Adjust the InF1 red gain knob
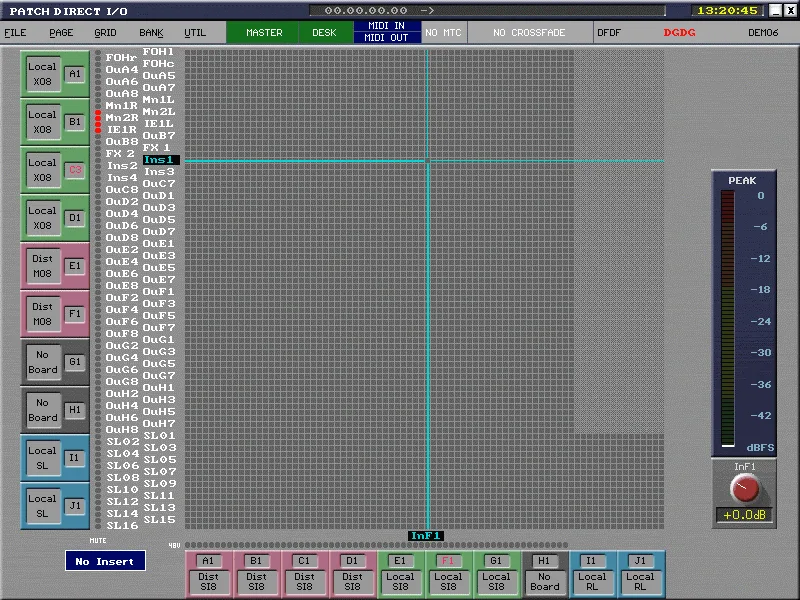Screen dimensions: 800x600 (744, 488)
